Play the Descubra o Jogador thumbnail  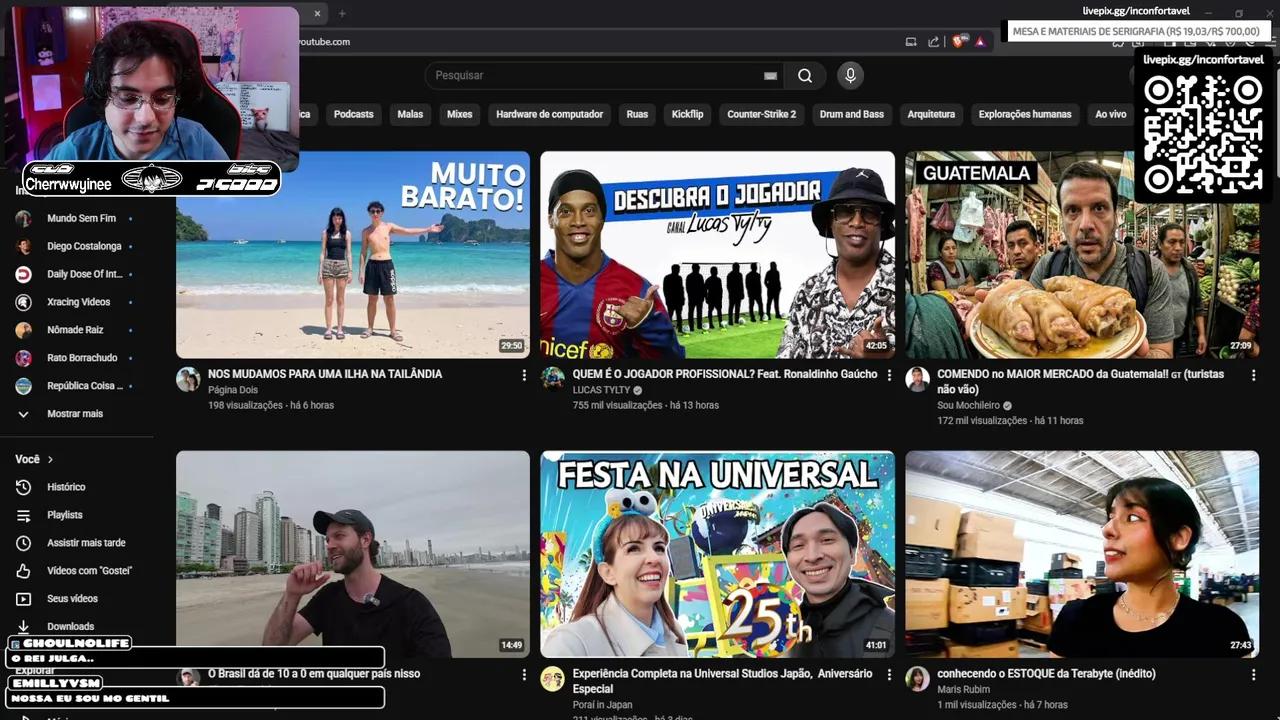(x=717, y=254)
